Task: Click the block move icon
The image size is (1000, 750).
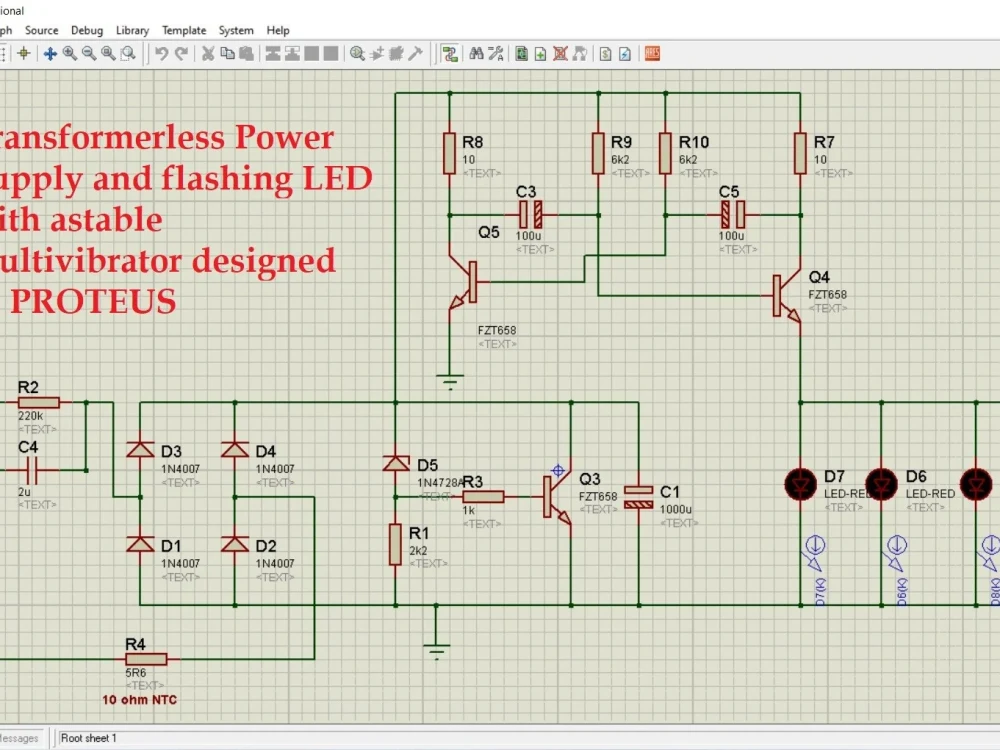Action: coord(292,54)
